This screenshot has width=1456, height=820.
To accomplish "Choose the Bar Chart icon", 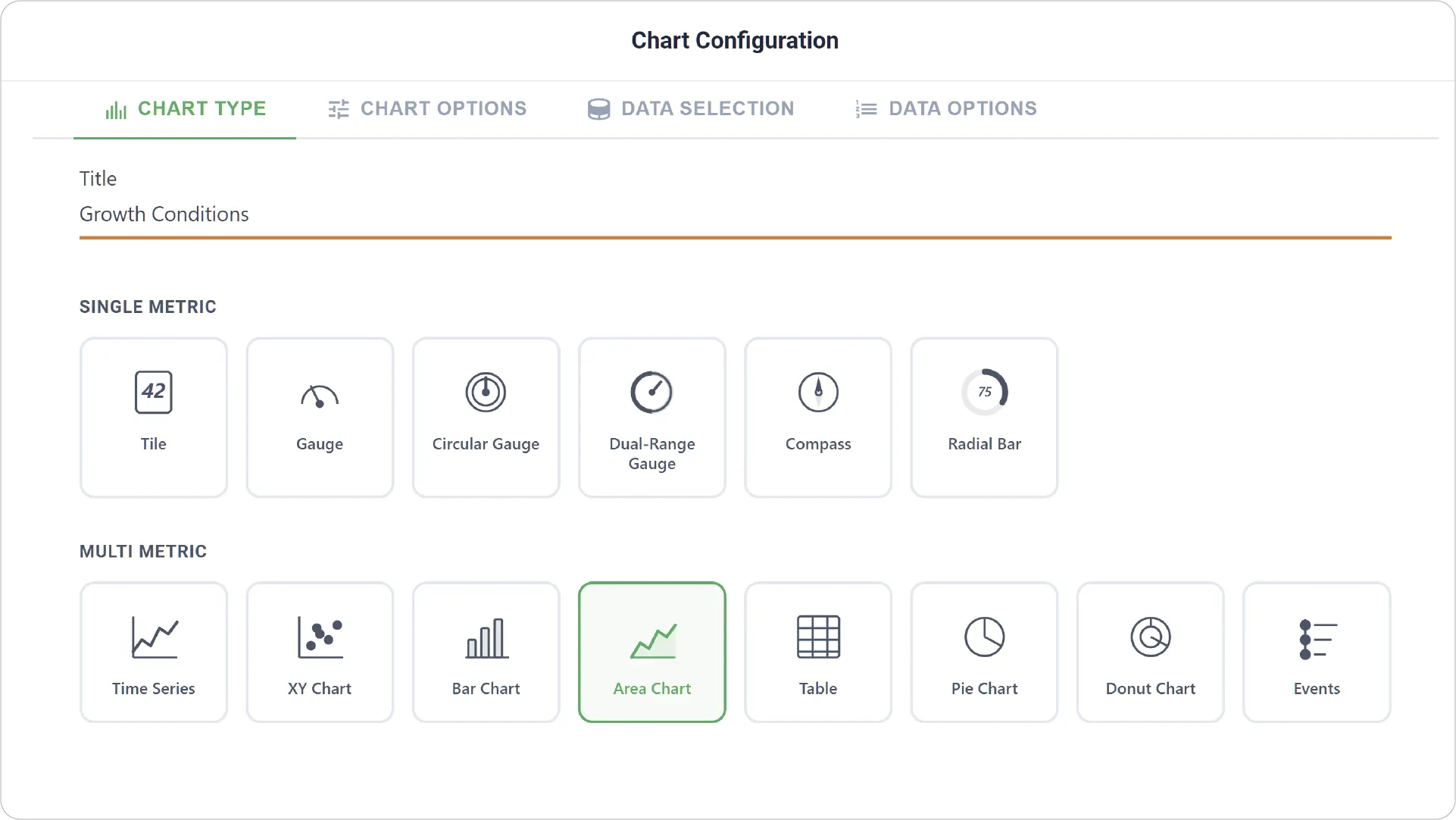I will pyautogui.click(x=486, y=637).
